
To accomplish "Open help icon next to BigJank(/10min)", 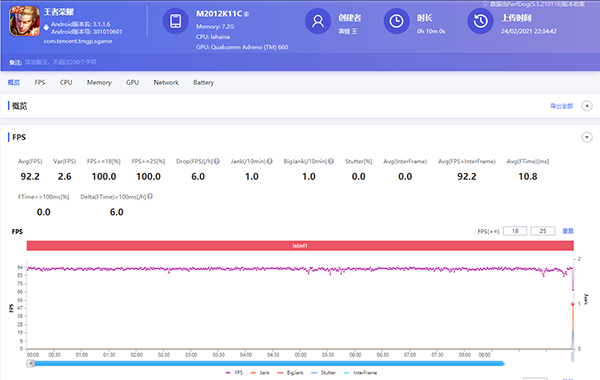I will (x=331, y=161).
